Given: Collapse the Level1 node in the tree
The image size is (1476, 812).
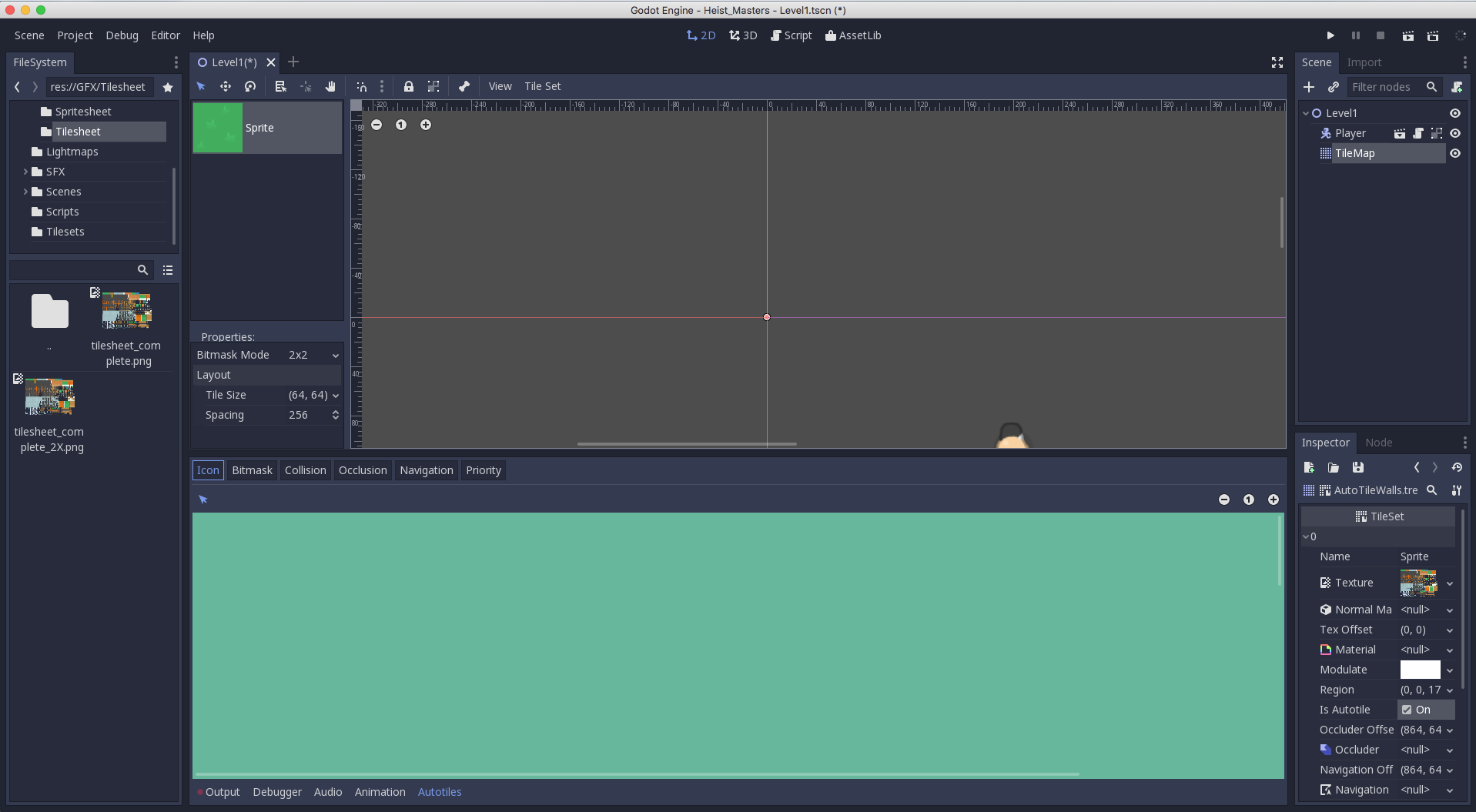Looking at the screenshot, I should pyautogui.click(x=1304, y=112).
